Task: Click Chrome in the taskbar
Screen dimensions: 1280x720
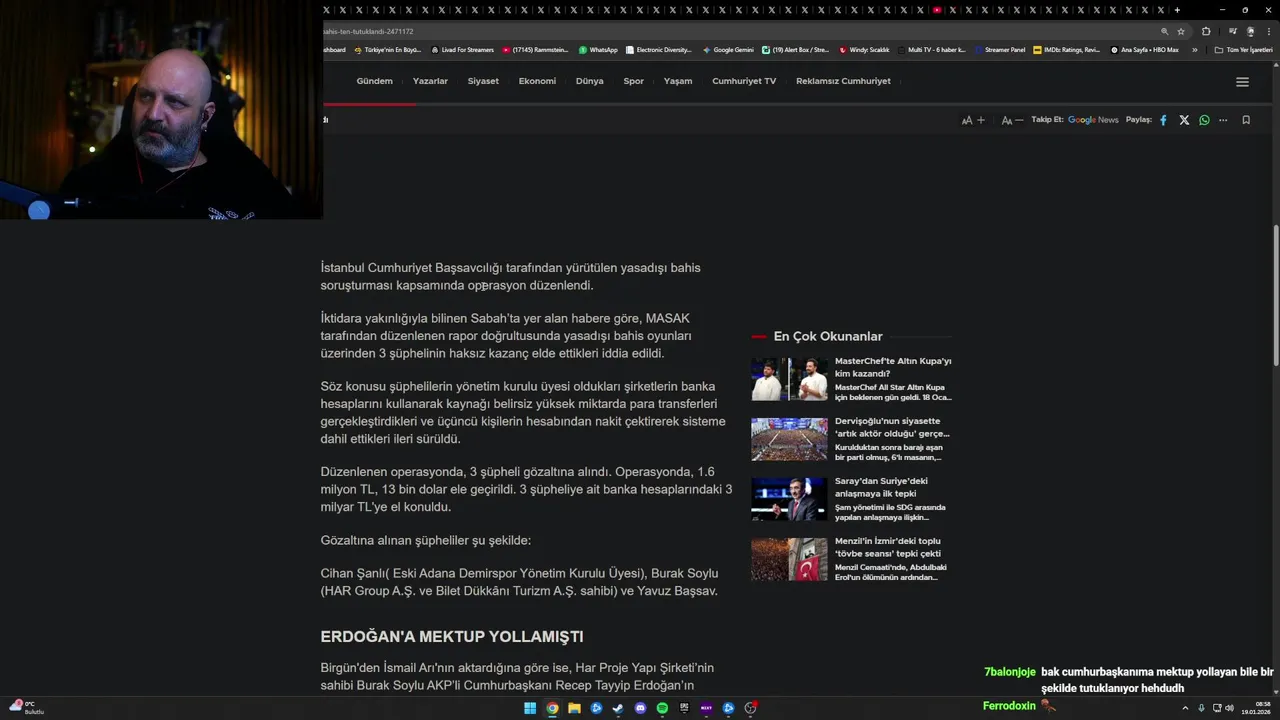Action: [552, 708]
